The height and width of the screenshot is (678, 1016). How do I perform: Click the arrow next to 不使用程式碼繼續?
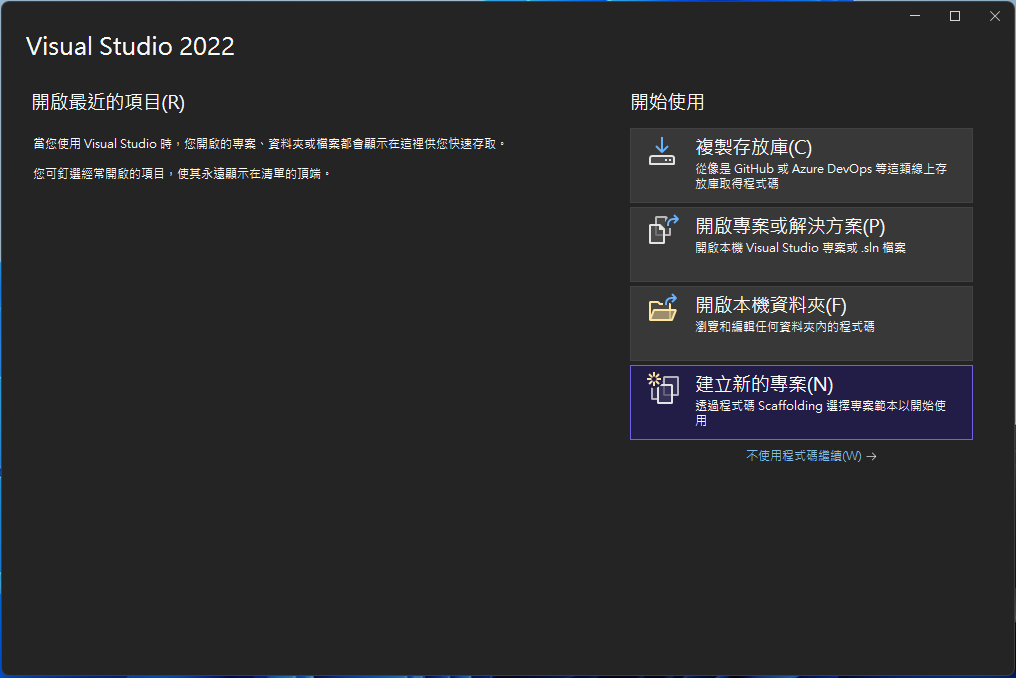[872, 456]
